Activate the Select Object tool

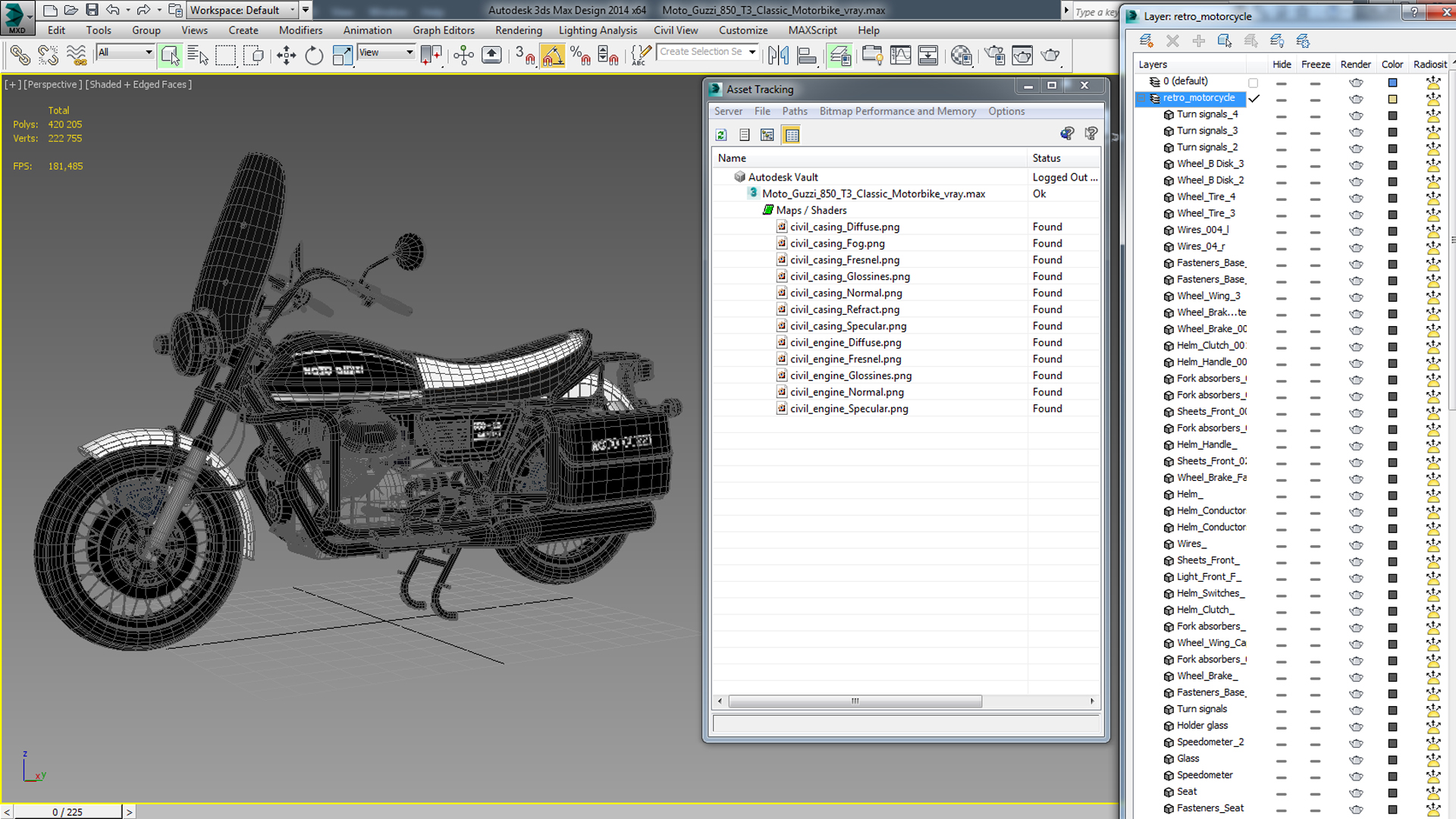pos(170,55)
